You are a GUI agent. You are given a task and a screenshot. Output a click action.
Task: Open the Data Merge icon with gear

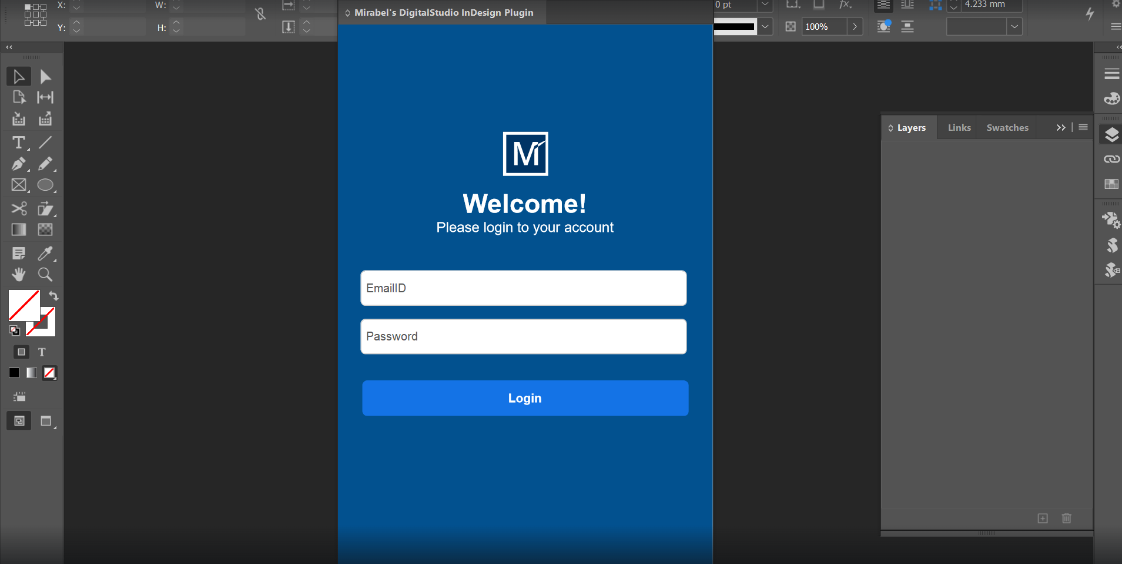1111,220
